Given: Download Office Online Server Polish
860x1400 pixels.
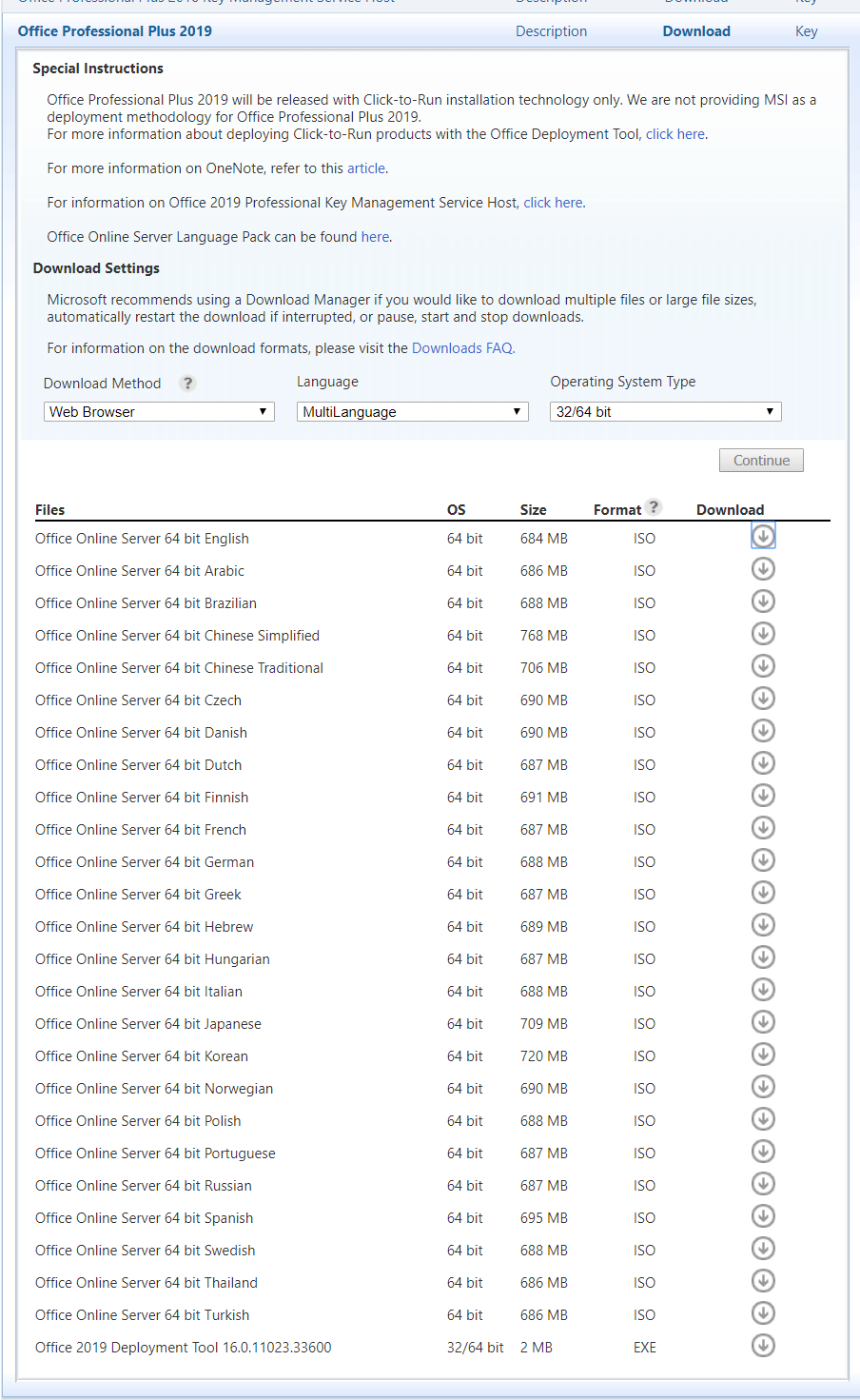Looking at the screenshot, I should coord(763,1119).
